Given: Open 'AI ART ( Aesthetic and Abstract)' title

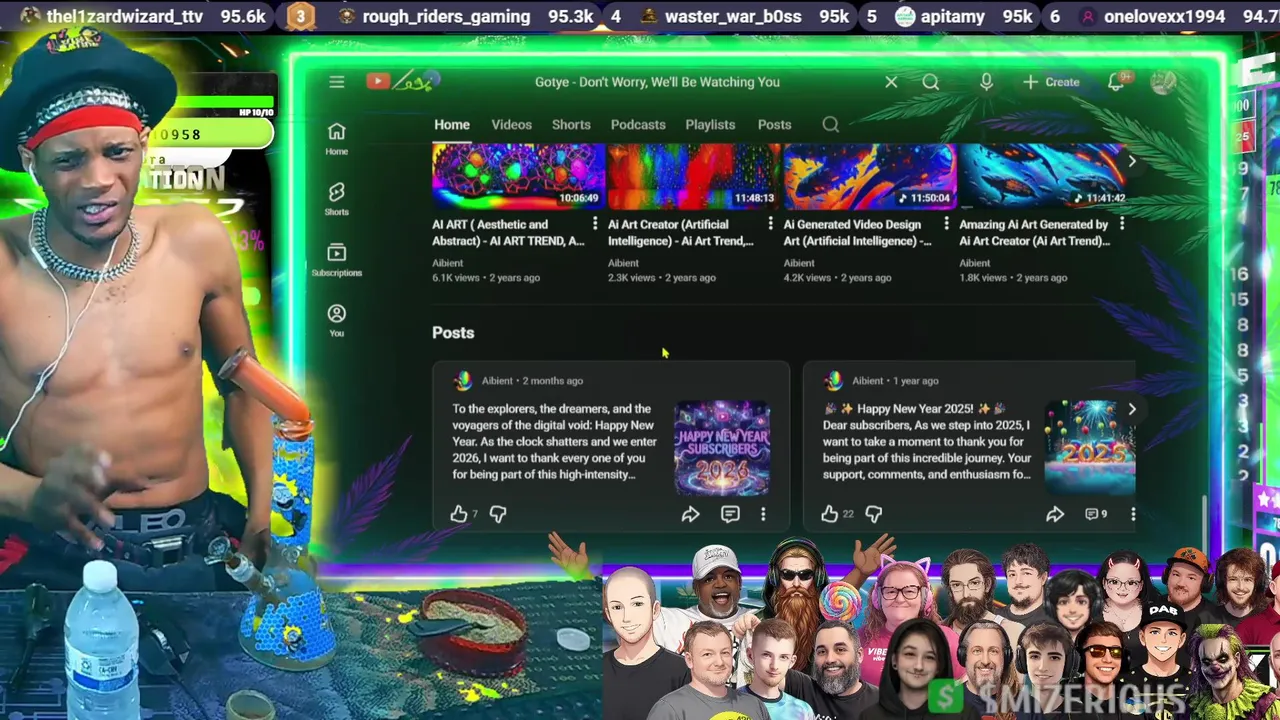Looking at the screenshot, I should (x=508, y=233).
